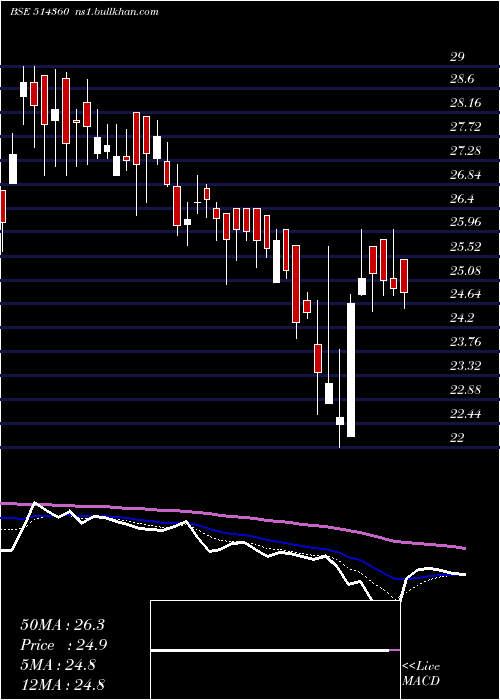Click the 29 price axis label
Image resolution: width=500 pixels, height=700 pixels.
(x=458, y=57)
